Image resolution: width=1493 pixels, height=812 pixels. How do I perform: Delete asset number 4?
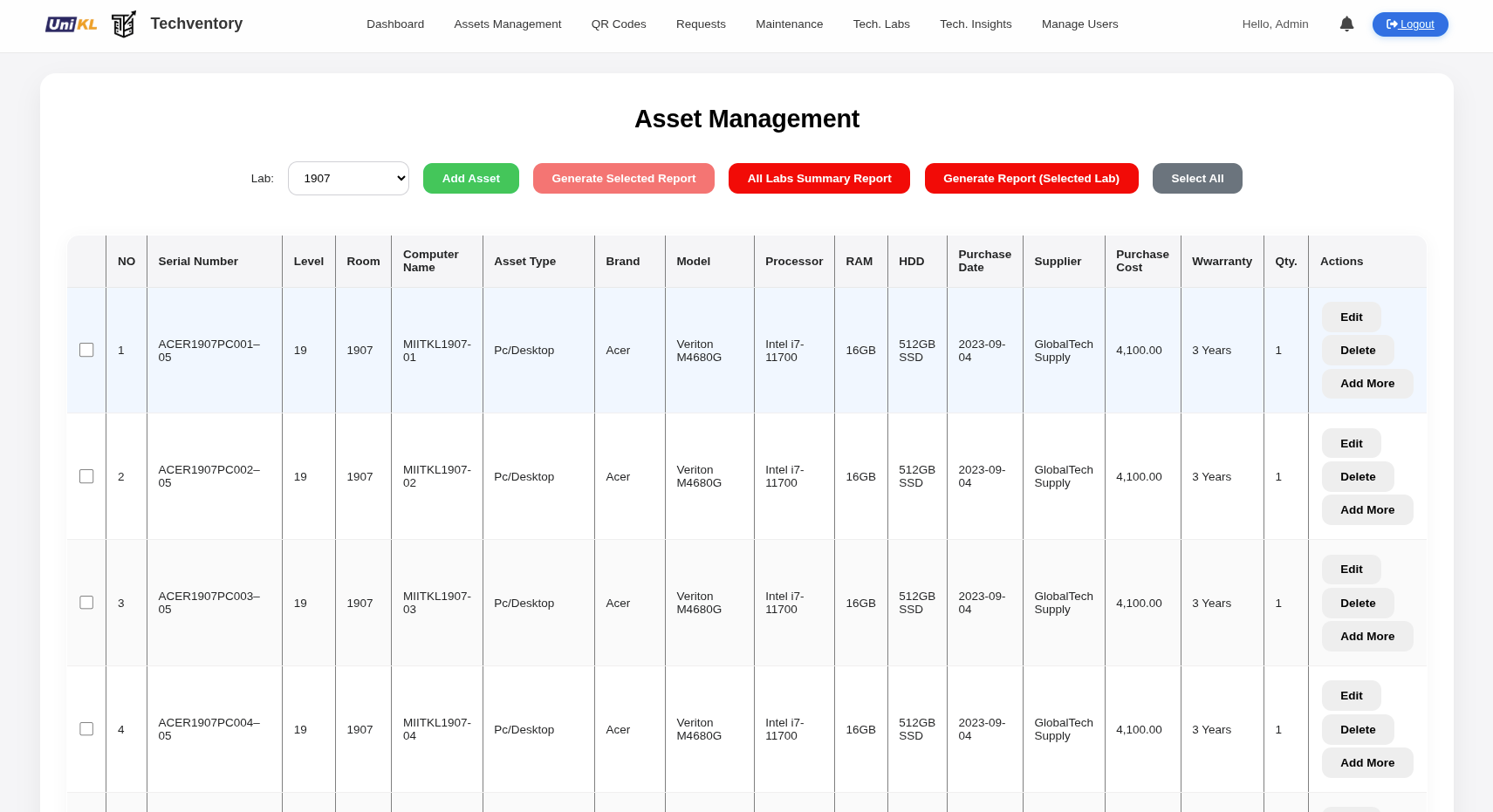point(1357,729)
